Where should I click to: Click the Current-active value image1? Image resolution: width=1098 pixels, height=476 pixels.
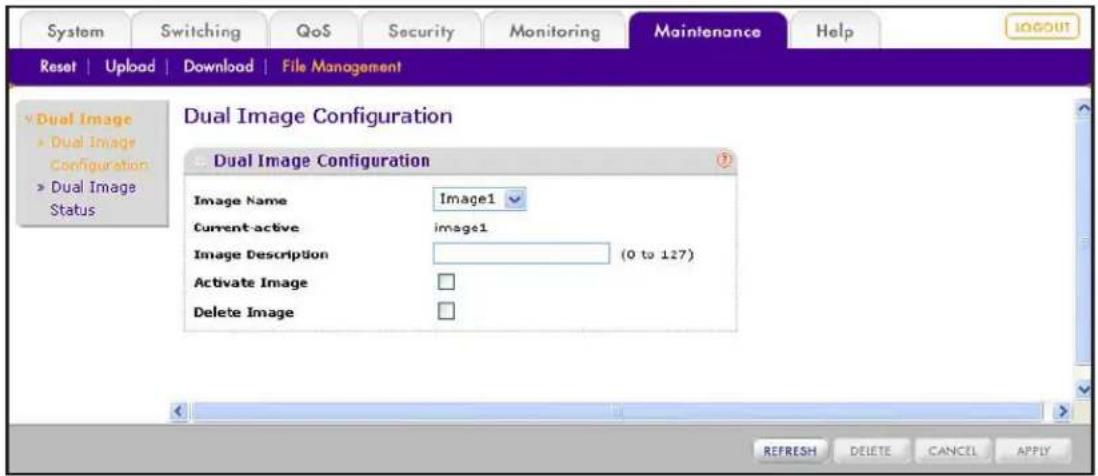click(461, 228)
